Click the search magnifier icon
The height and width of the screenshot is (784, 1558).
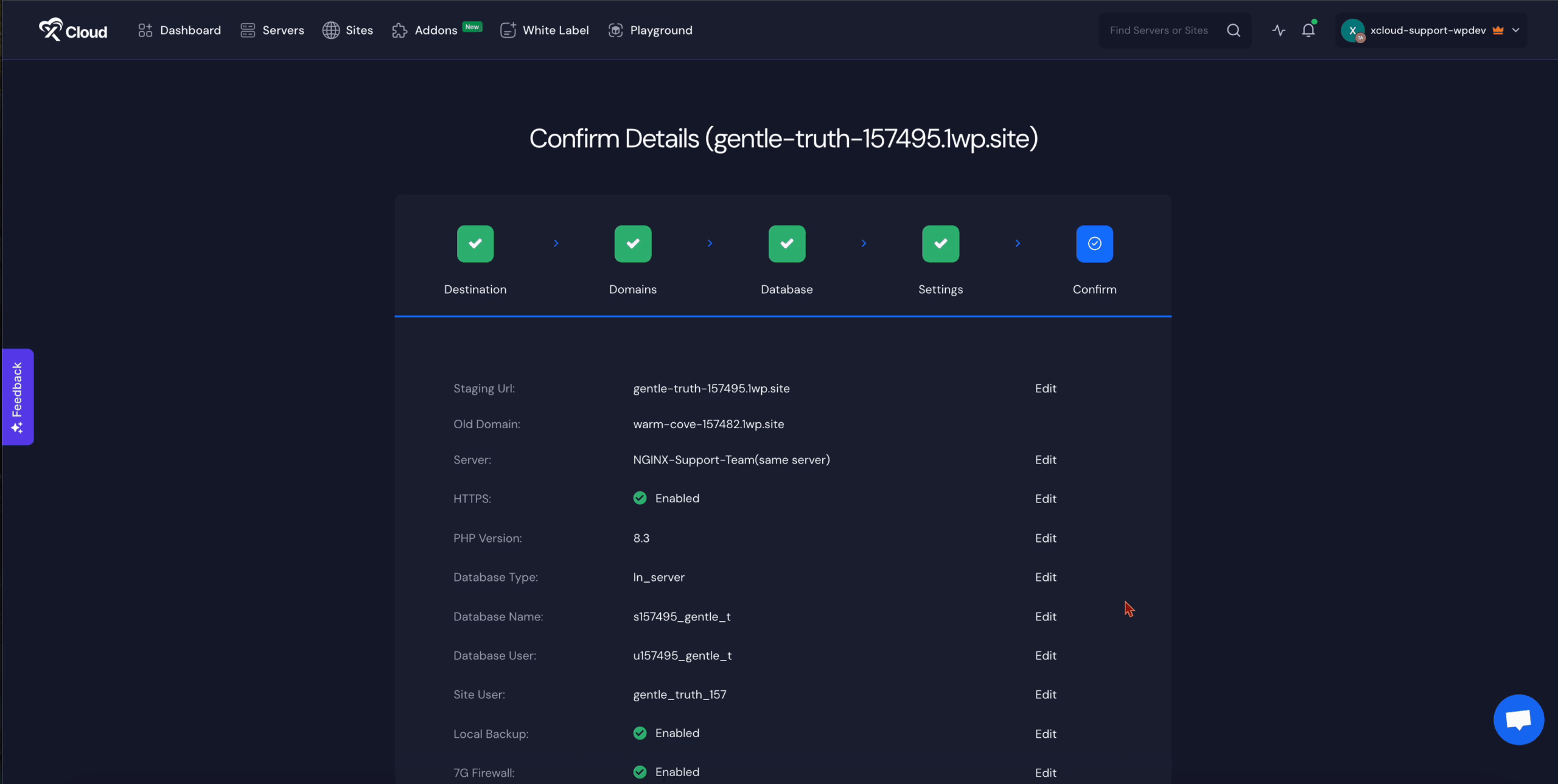point(1233,30)
